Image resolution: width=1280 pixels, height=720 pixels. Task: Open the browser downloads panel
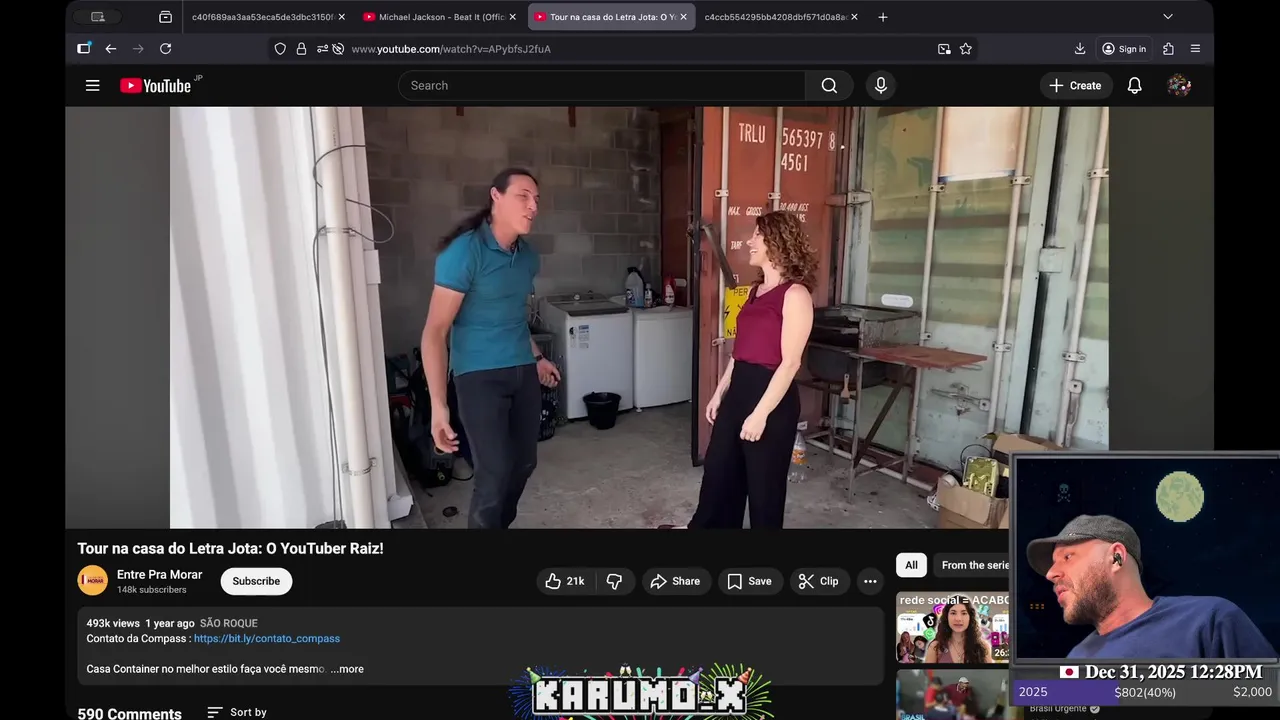1080,49
